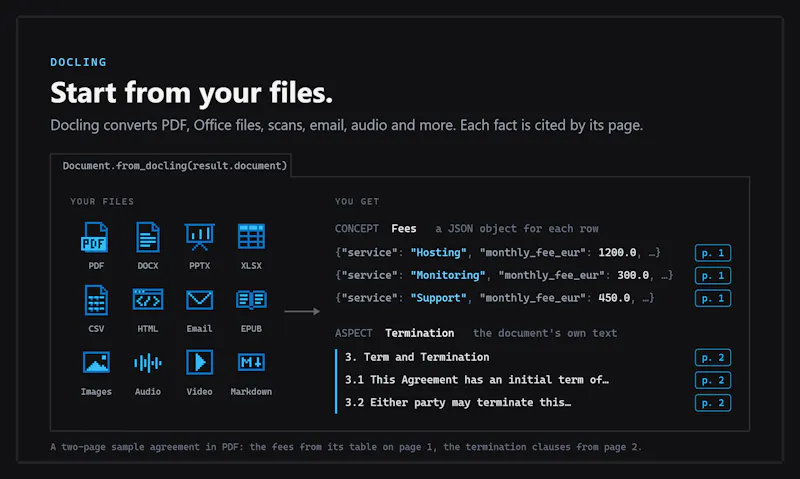Select the "3. Term and Termination" line

click(417, 357)
